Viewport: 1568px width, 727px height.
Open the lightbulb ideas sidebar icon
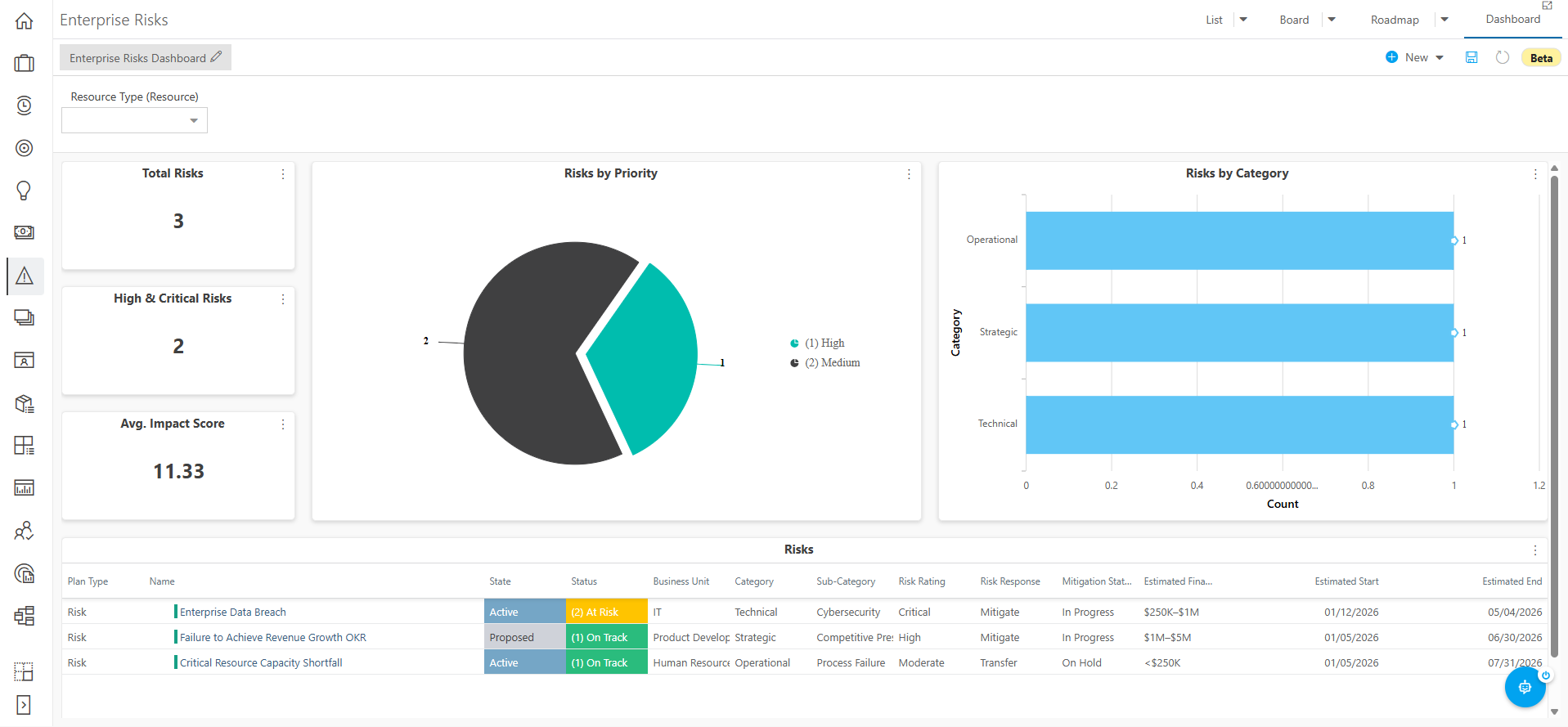coord(25,191)
